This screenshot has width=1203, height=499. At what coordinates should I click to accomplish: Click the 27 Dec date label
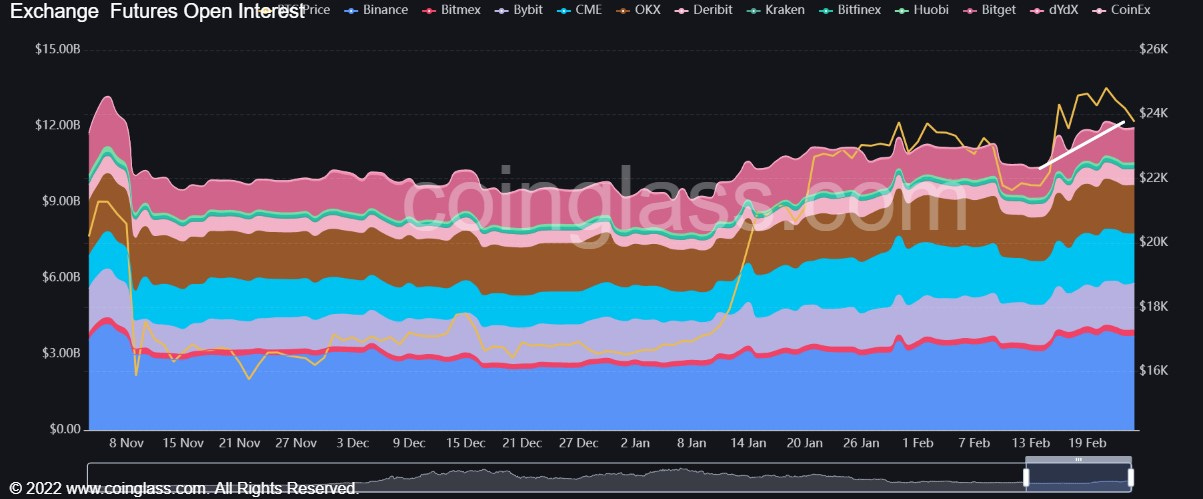pos(579,443)
